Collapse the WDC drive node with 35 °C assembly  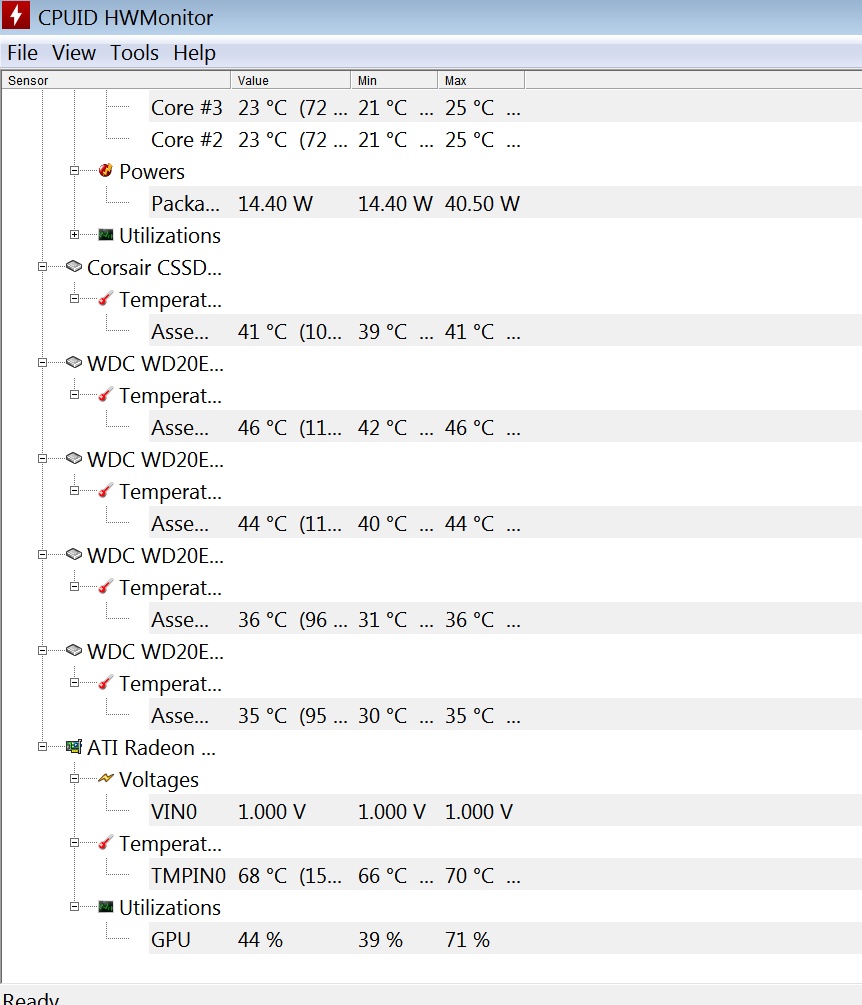(42, 651)
